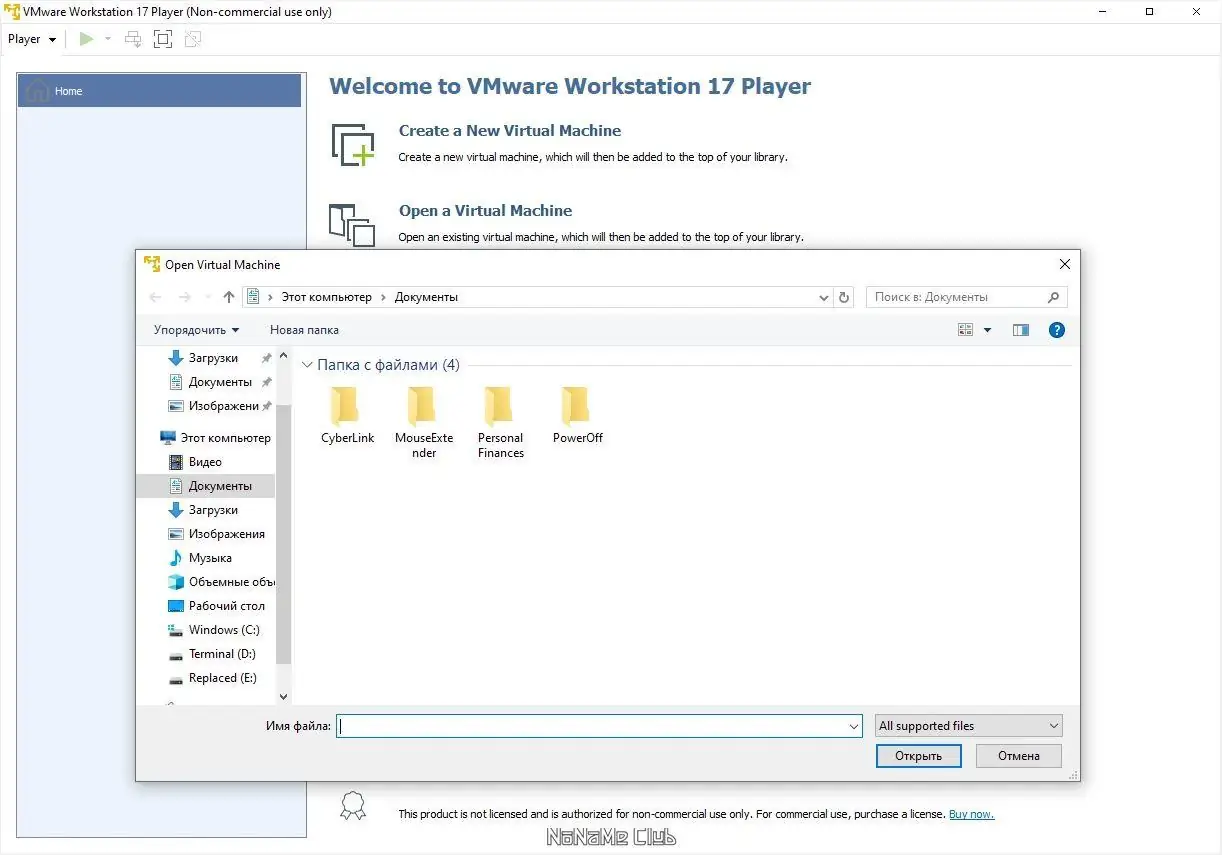Click the change view icon

(x=965, y=330)
